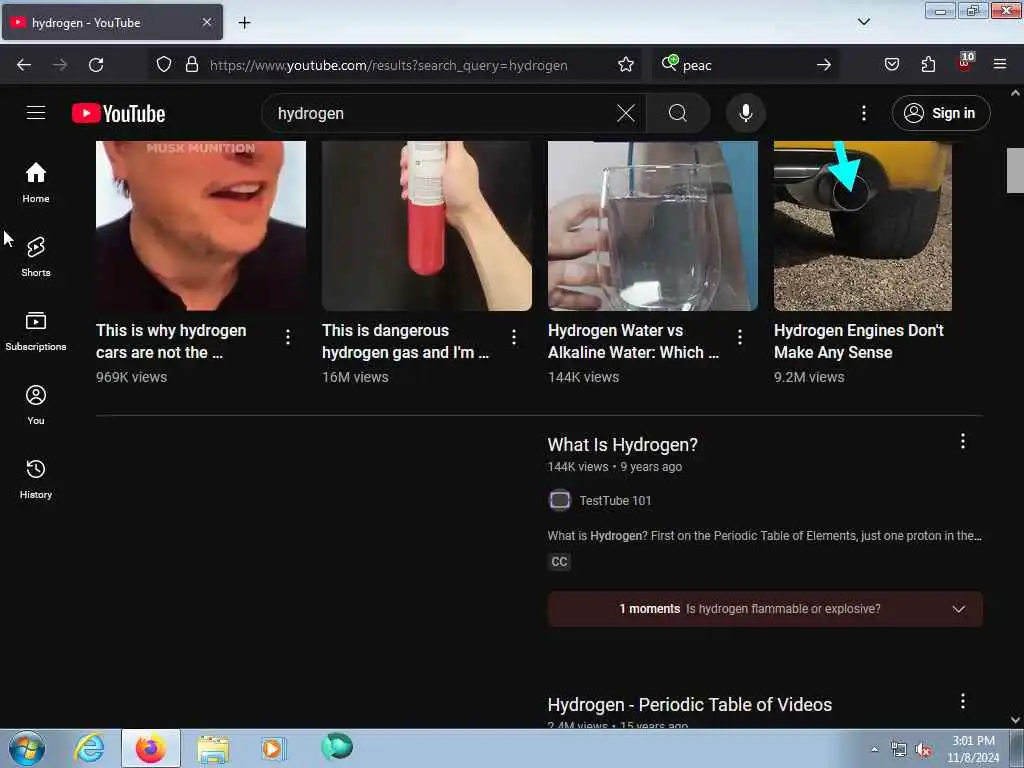This screenshot has width=1024, height=768.
Task: Click the browser search box containing peac
Action: tap(744, 65)
